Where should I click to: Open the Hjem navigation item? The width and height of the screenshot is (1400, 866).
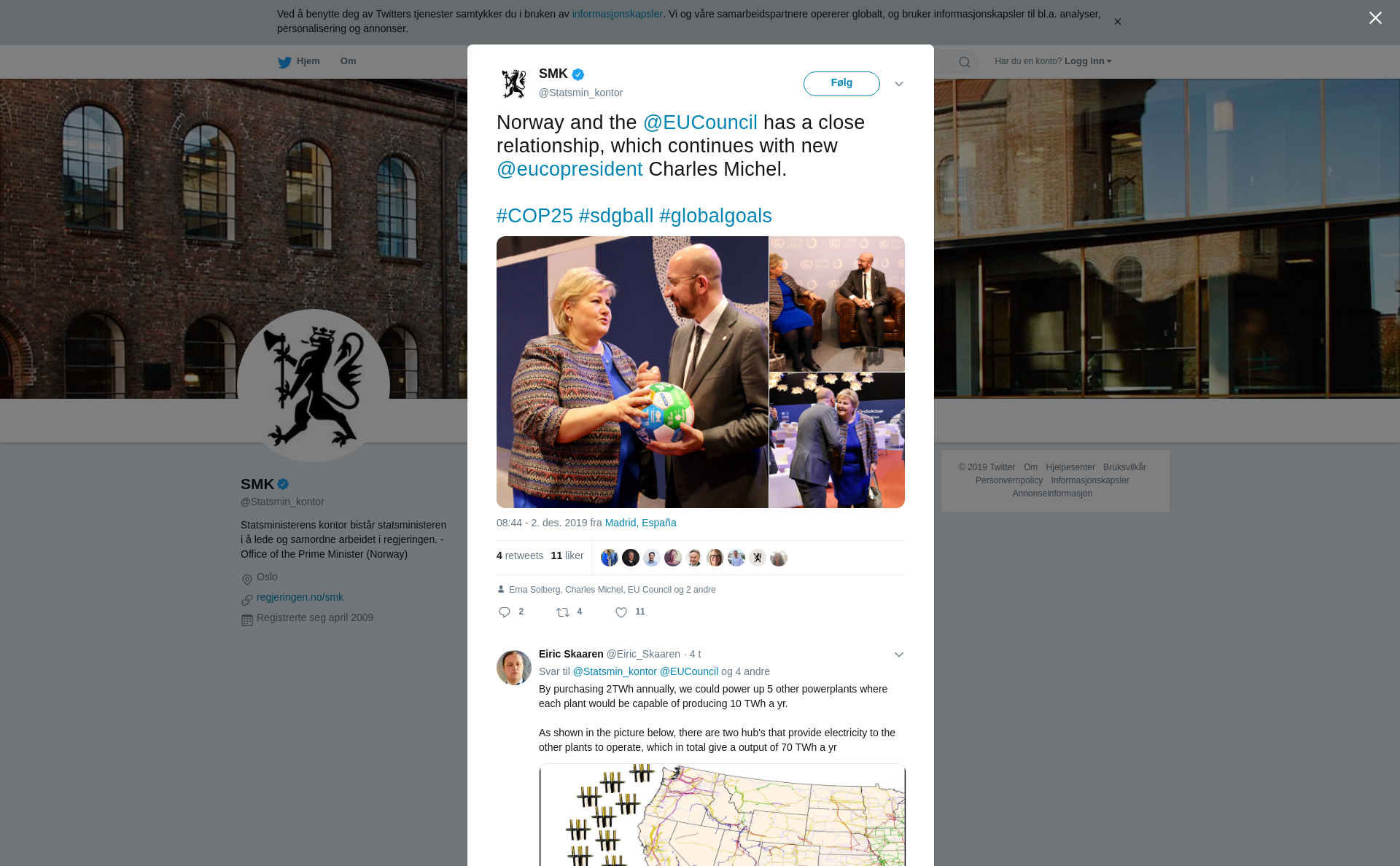(299, 61)
